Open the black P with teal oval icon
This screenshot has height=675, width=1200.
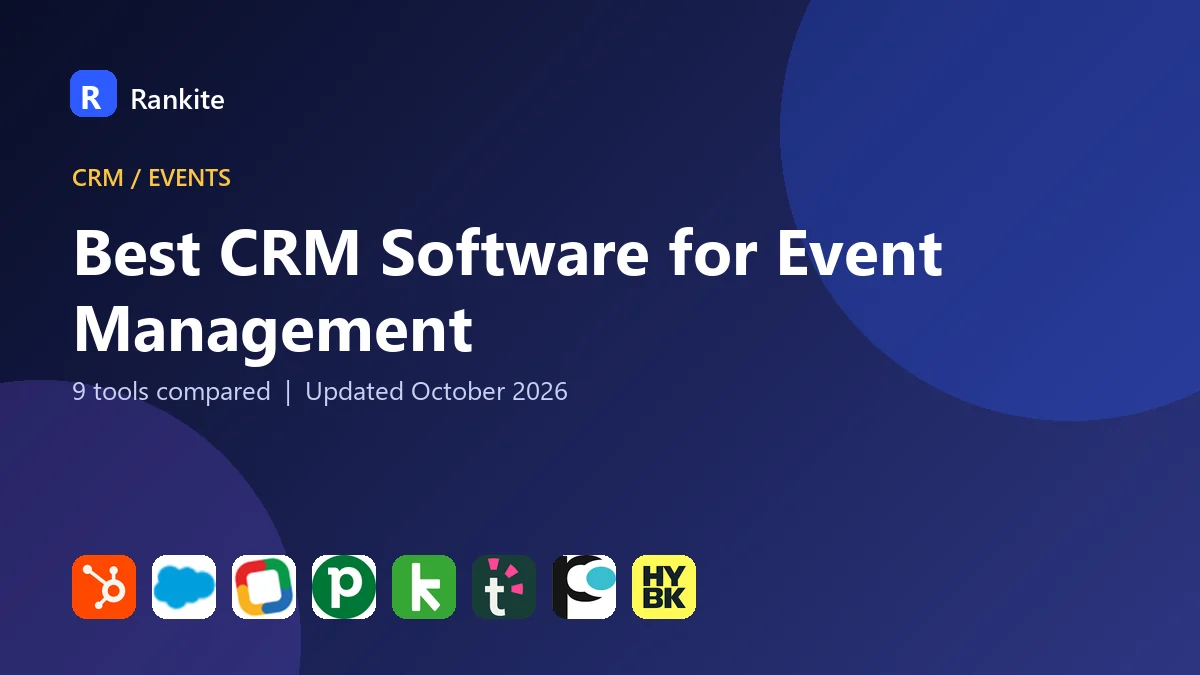coord(584,587)
